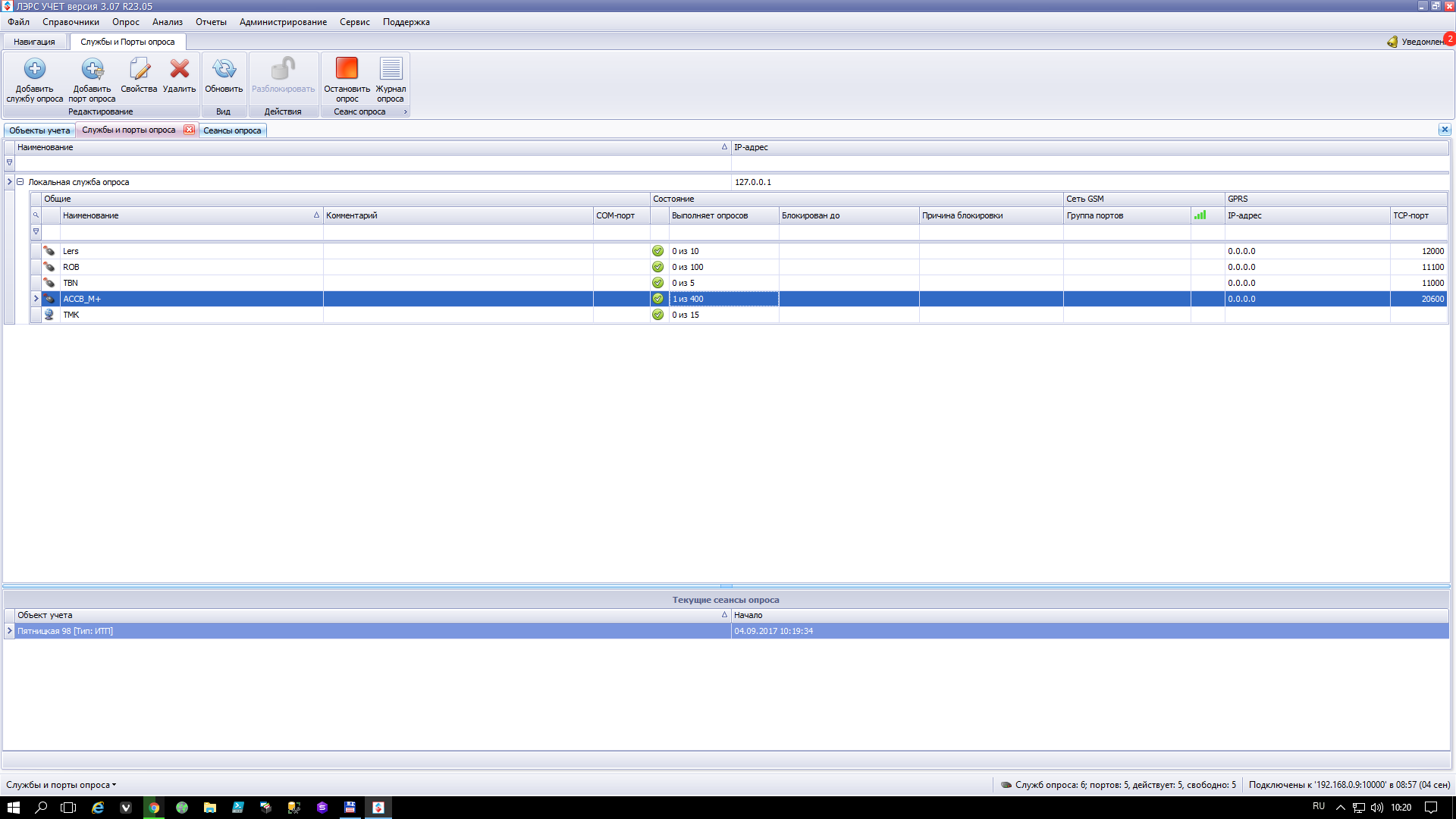Click Add polling service icon

[35, 69]
